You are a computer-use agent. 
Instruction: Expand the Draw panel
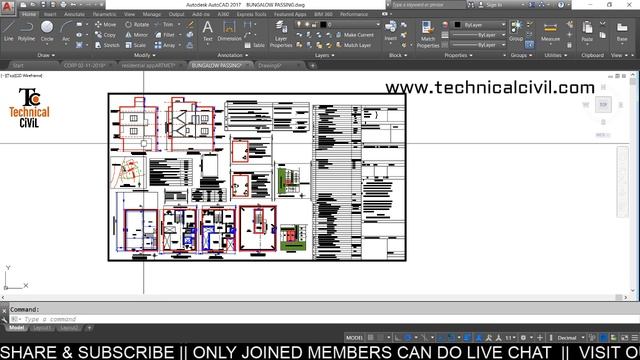(46, 55)
